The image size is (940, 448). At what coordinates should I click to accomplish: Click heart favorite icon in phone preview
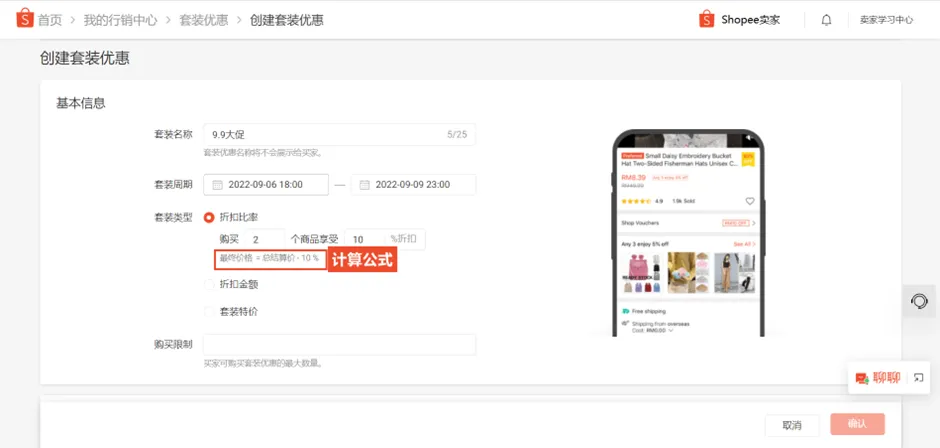coord(749,202)
